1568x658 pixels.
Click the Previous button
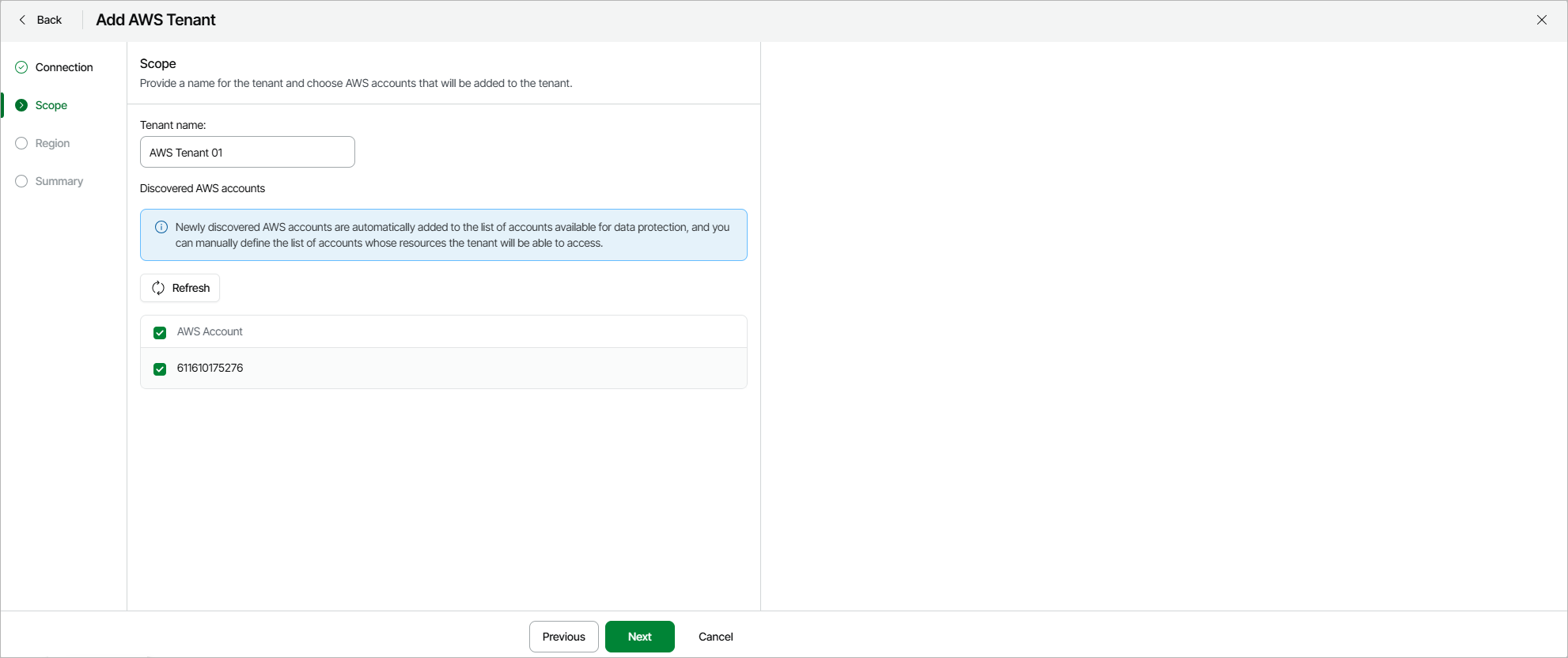click(564, 637)
